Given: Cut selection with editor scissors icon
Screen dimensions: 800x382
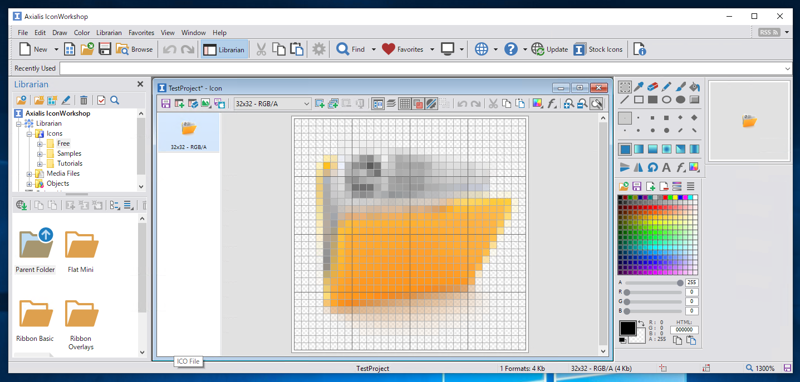Looking at the screenshot, I should click(x=493, y=104).
